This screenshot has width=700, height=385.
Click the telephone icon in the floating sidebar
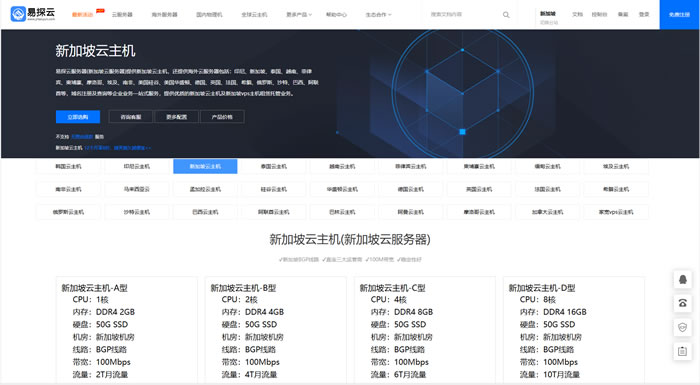(x=683, y=303)
